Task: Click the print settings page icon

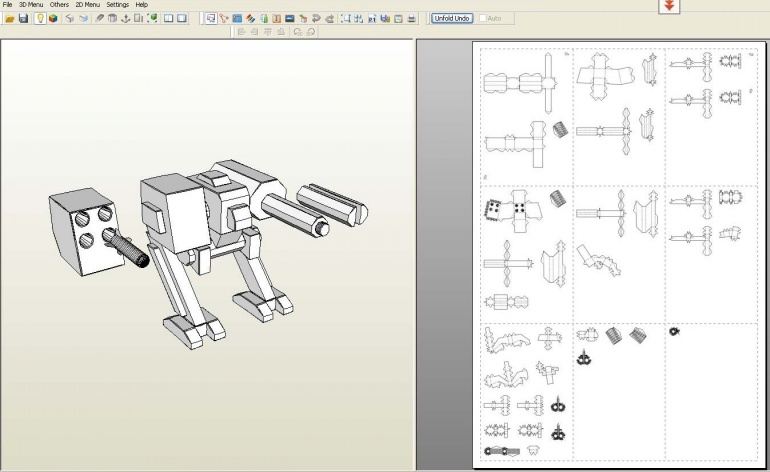Action: pos(398,19)
